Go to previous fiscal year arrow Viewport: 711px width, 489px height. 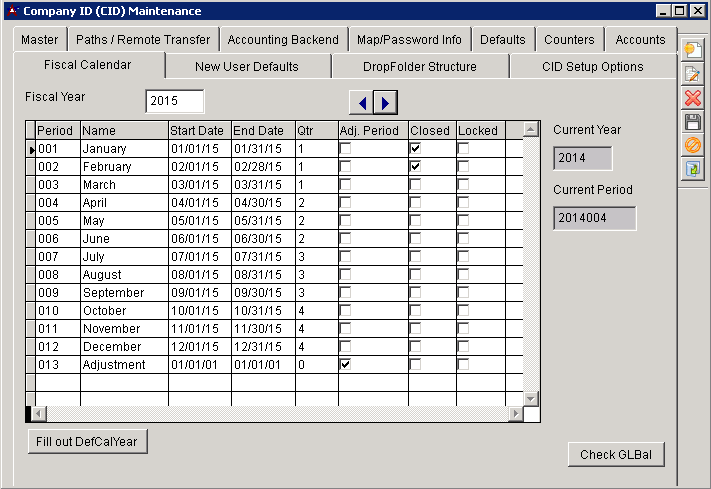point(361,102)
